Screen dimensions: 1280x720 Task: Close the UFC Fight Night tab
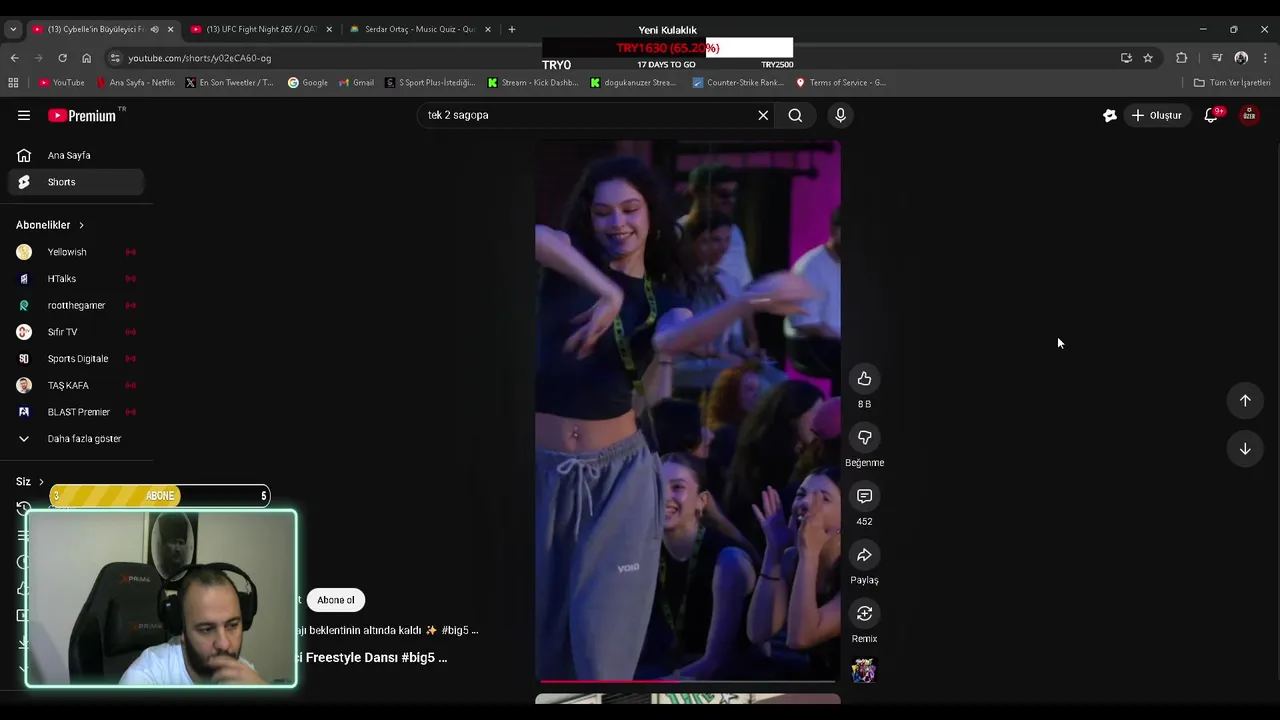click(329, 29)
